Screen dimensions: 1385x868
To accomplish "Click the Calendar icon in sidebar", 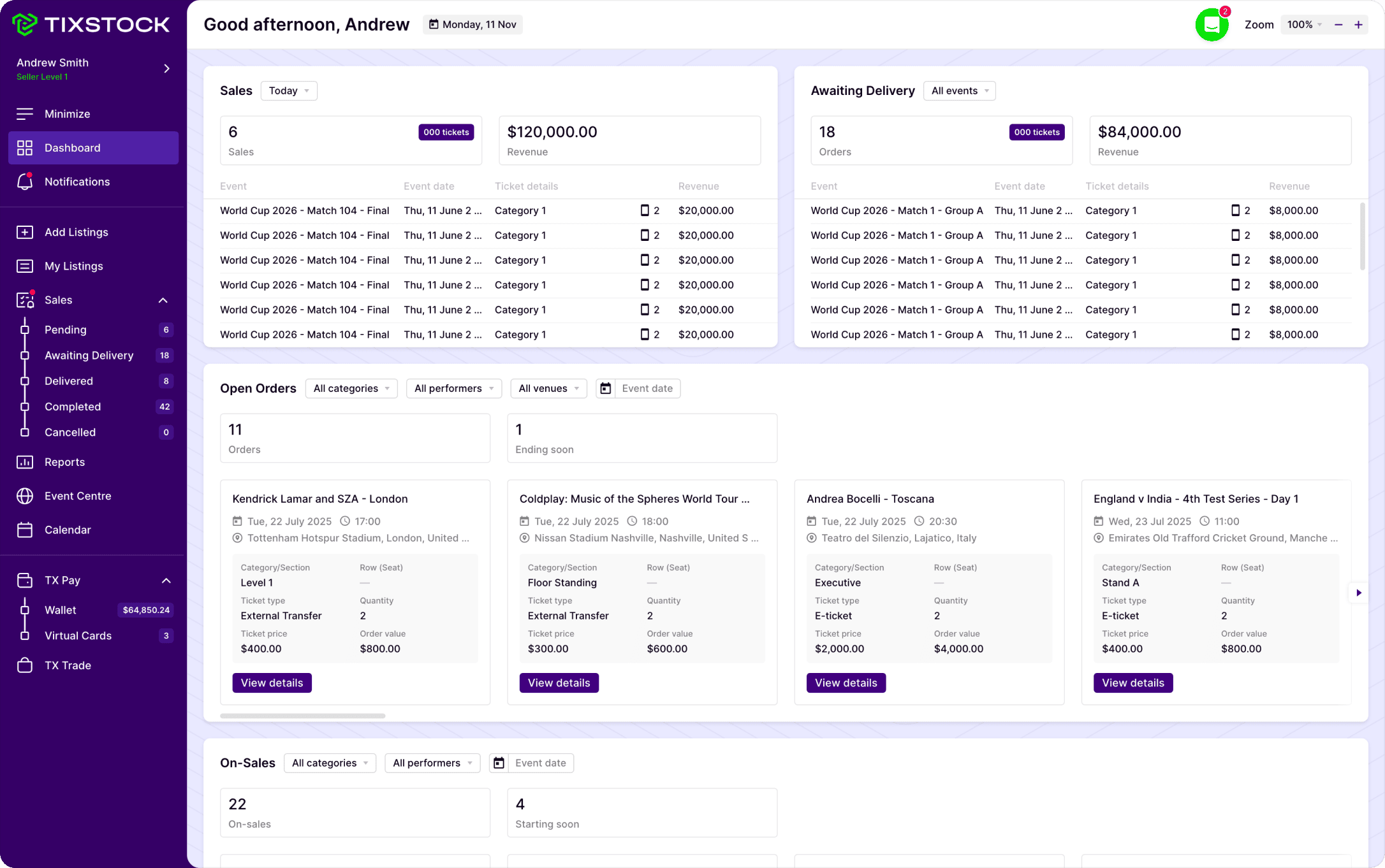I will tap(25, 530).
